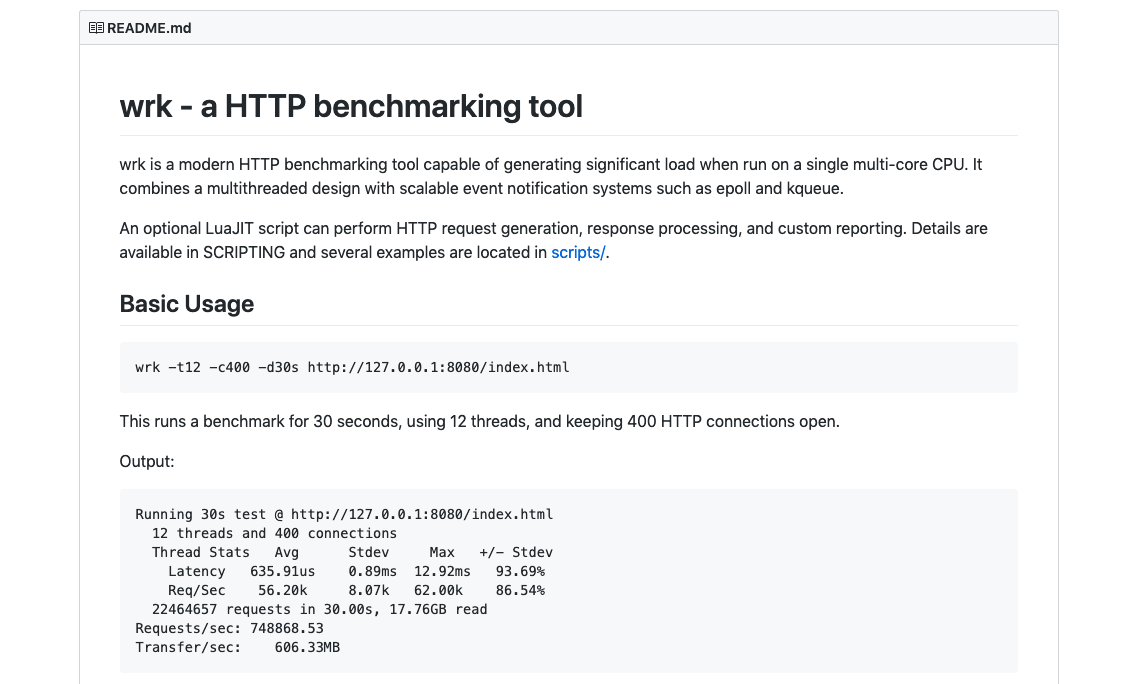Click the "wrk -t12 -c400 -d30s" command text
The width and height of the screenshot is (1126, 684).
tap(217, 367)
